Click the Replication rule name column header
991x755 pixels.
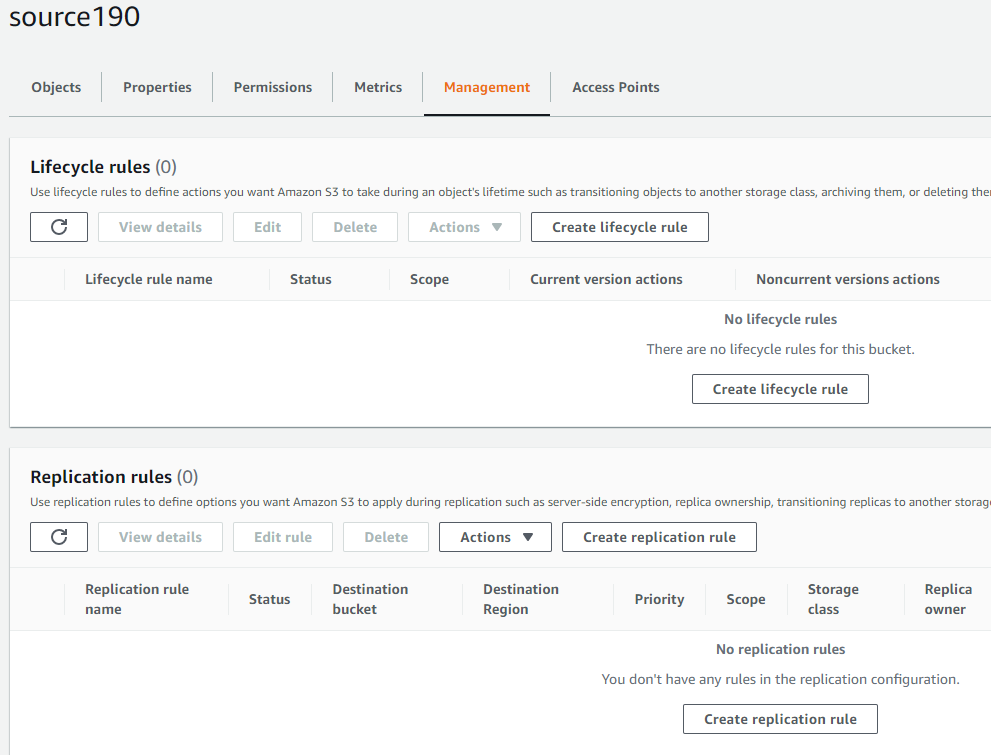(137, 599)
